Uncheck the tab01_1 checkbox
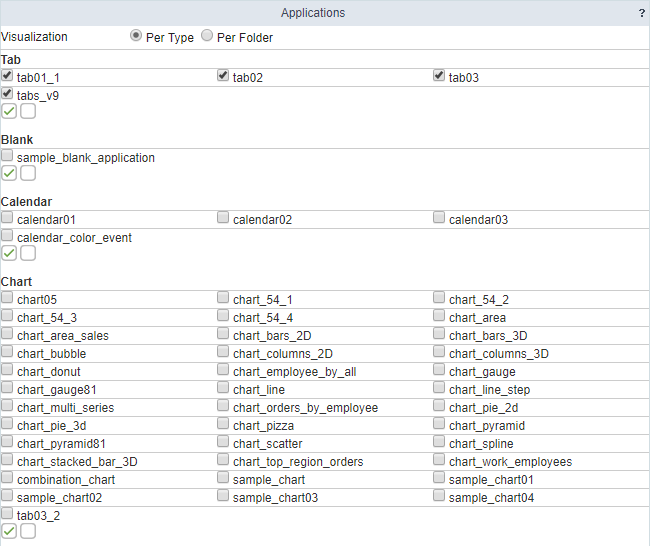650x546 pixels. tap(8, 76)
